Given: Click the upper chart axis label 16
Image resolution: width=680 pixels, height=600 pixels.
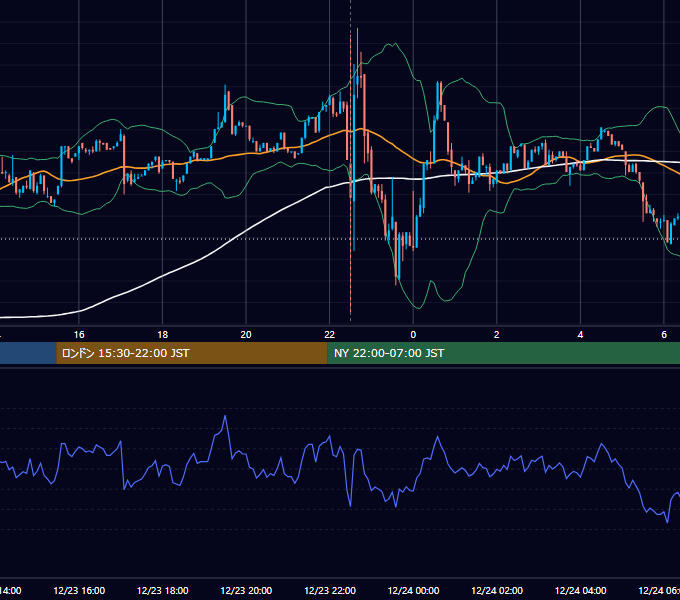Looking at the screenshot, I should pyautogui.click(x=79, y=335).
